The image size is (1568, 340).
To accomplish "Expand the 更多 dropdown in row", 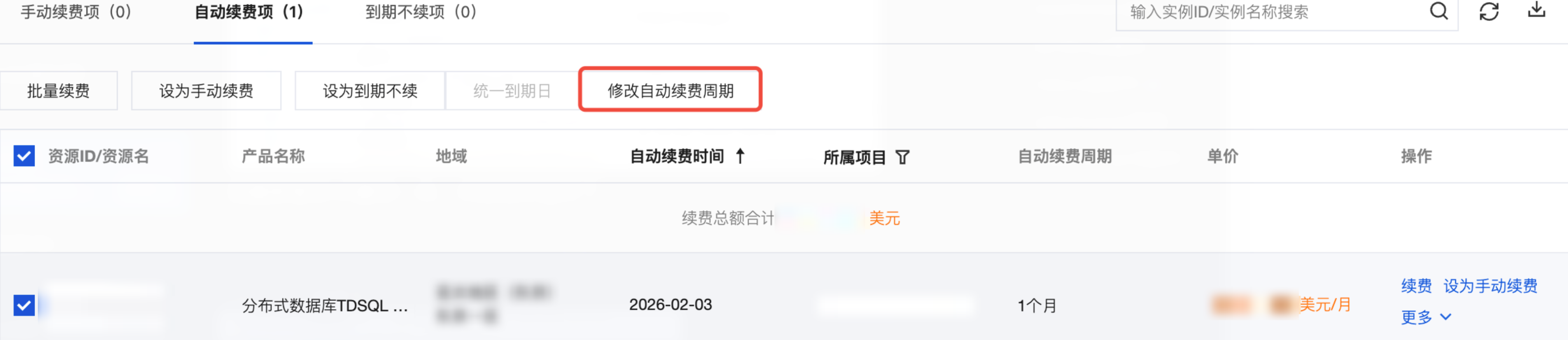I will [x=1426, y=317].
